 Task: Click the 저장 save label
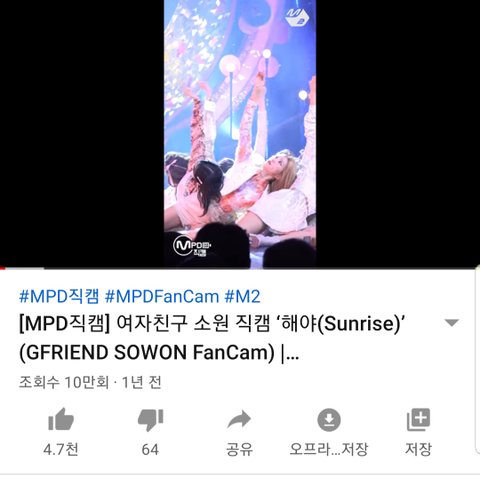point(418,449)
